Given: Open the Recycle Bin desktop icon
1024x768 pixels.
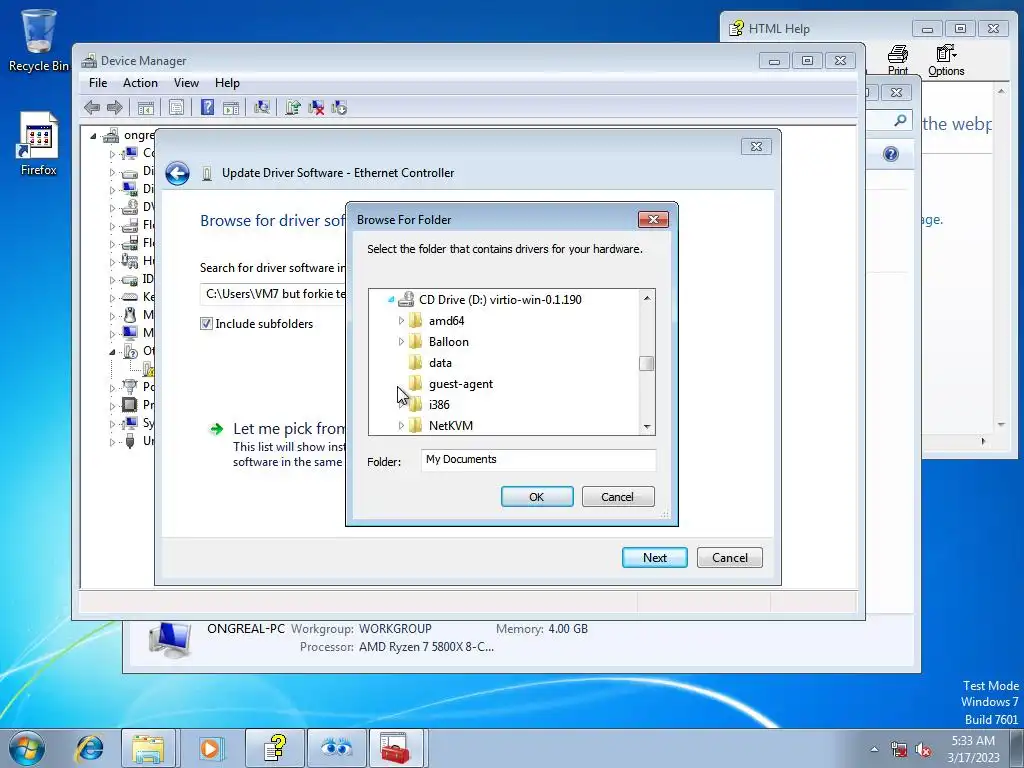Looking at the screenshot, I should (38, 40).
